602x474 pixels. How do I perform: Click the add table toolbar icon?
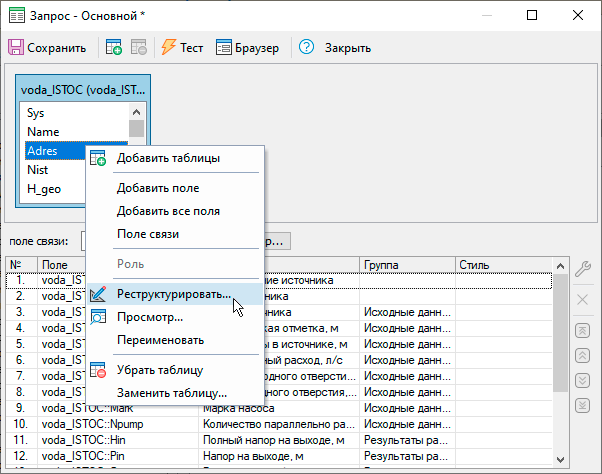113,48
